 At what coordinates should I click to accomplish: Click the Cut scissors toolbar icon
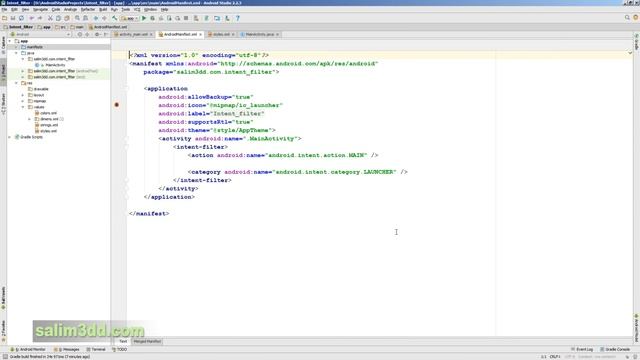(x=50, y=18)
